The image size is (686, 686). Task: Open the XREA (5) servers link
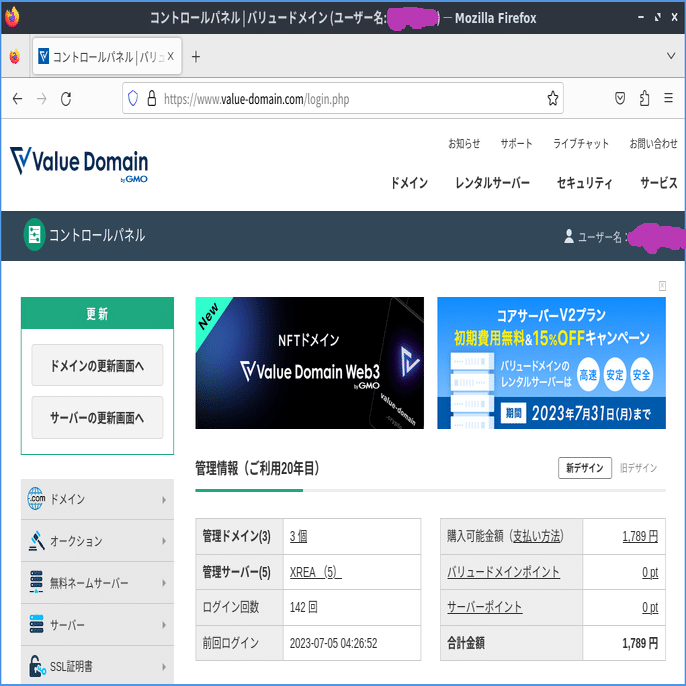click(315, 572)
